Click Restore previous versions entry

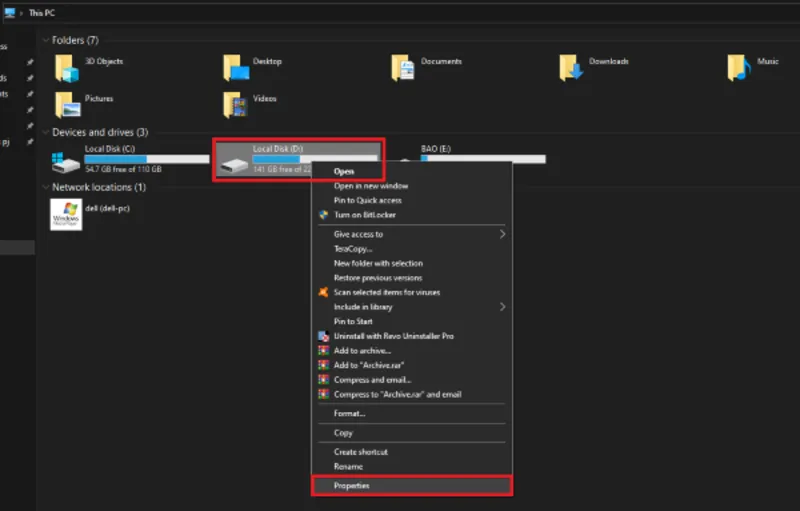pos(378,278)
